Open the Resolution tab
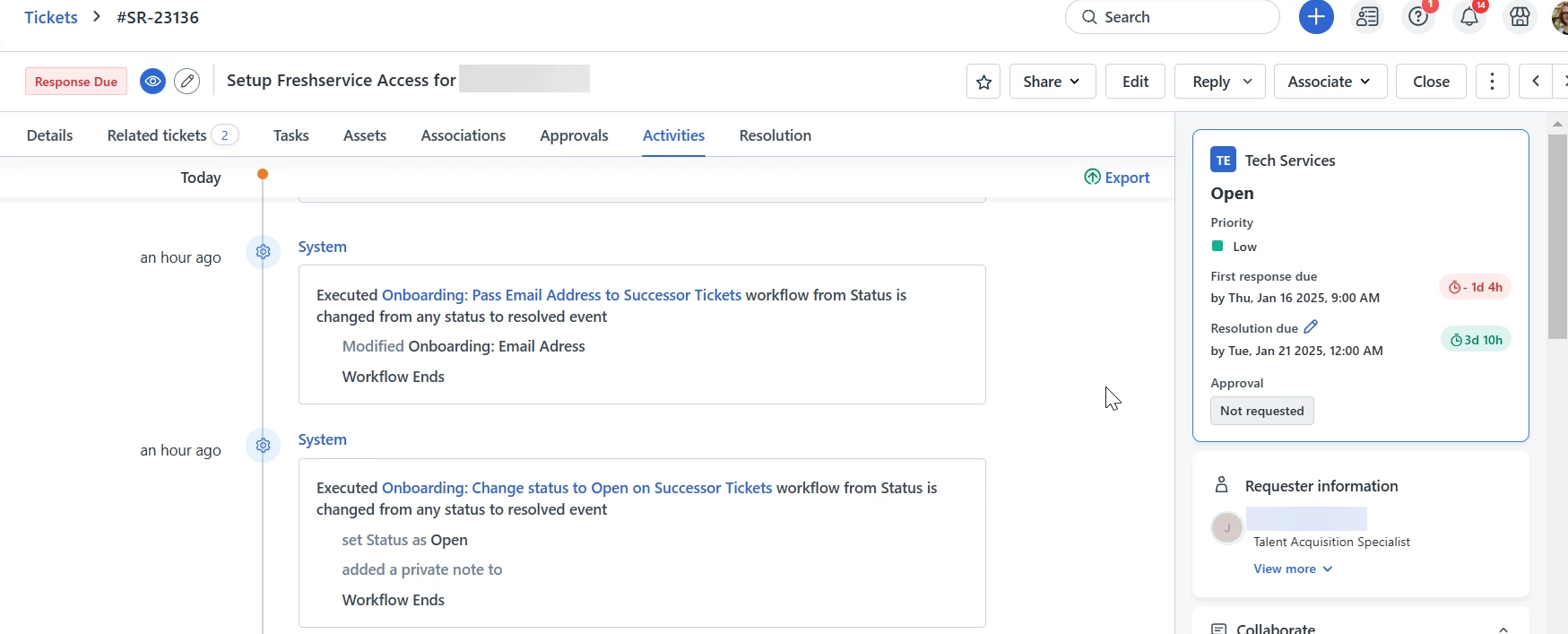Image resolution: width=1568 pixels, height=634 pixels. (775, 135)
